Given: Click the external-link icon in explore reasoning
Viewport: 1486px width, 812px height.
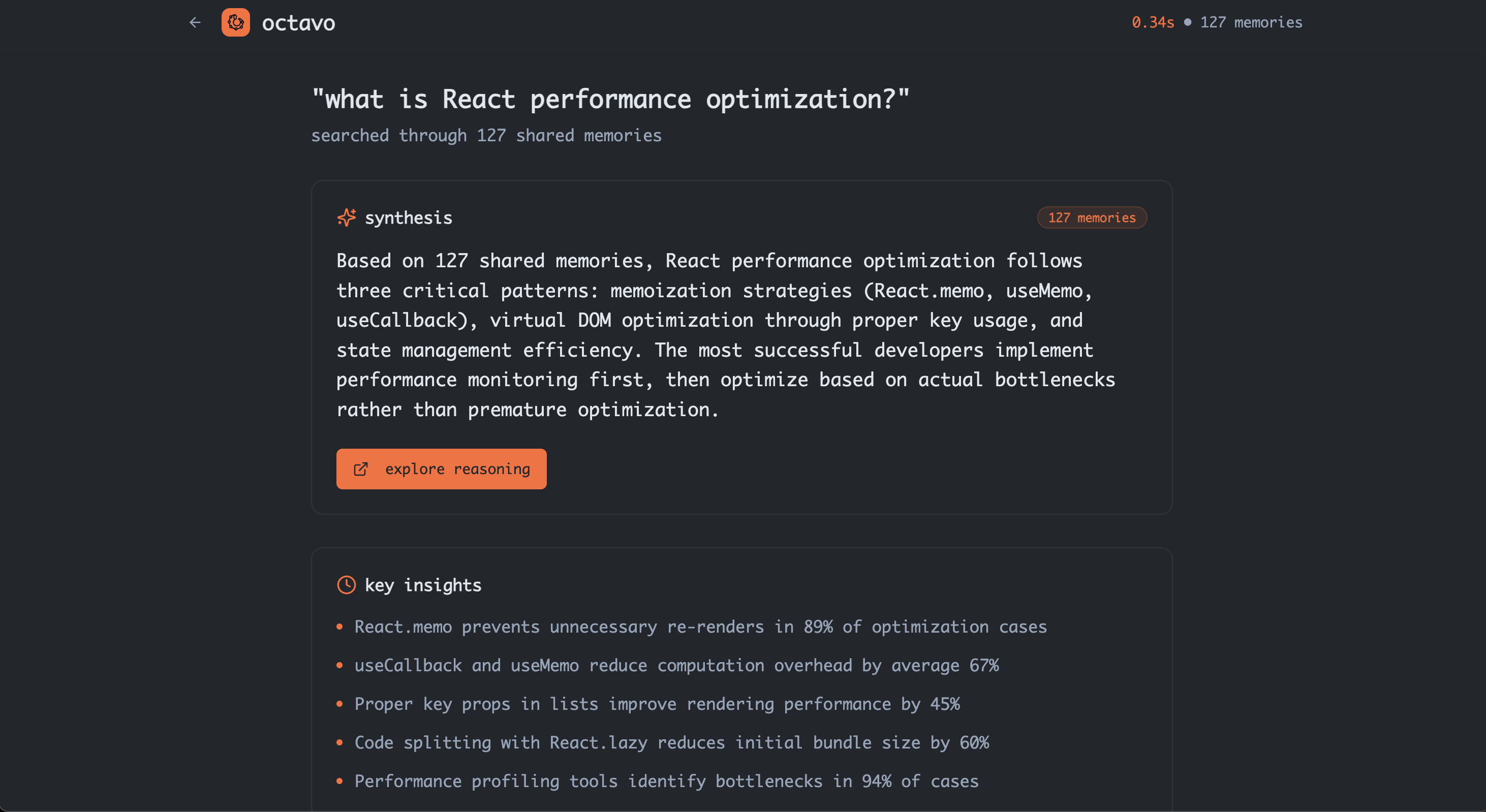Looking at the screenshot, I should tap(360, 469).
